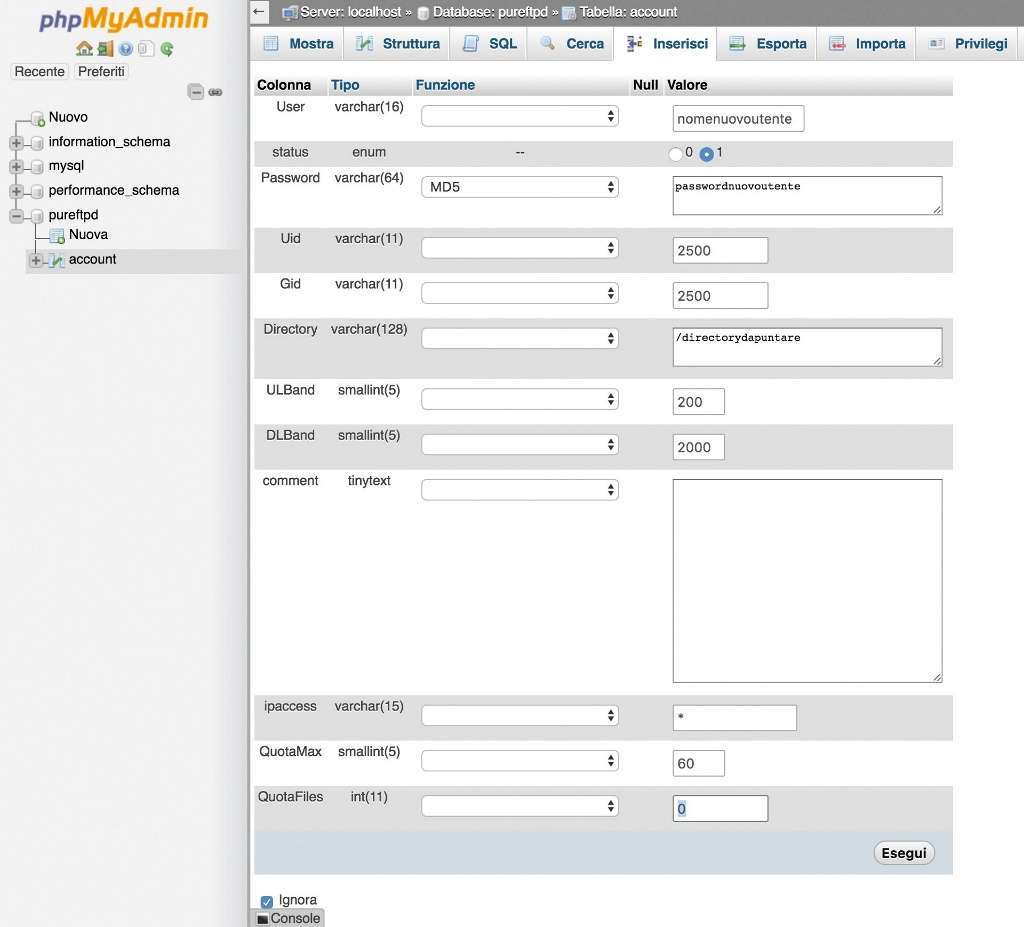Switch to the Struttura tab

398,44
